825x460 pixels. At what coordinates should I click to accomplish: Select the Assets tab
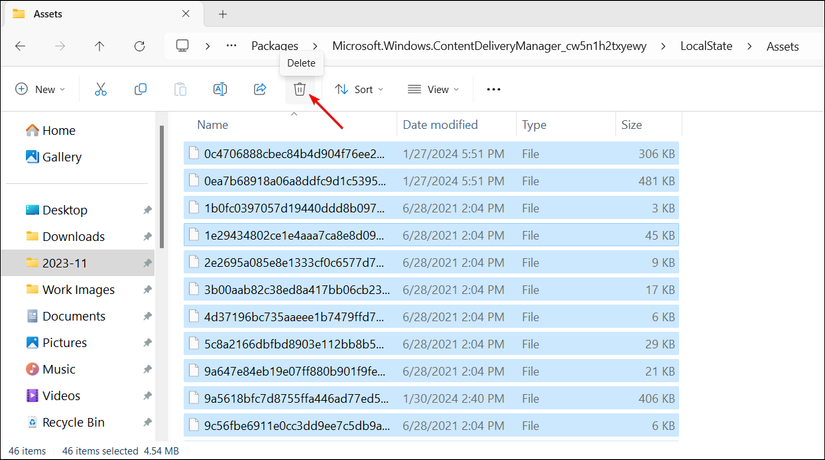(x=103, y=14)
